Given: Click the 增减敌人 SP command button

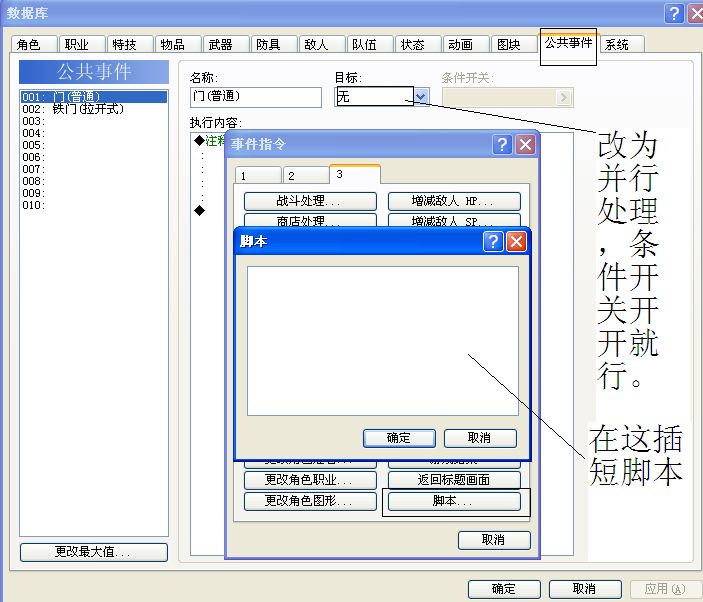Looking at the screenshot, I should tap(454, 220).
